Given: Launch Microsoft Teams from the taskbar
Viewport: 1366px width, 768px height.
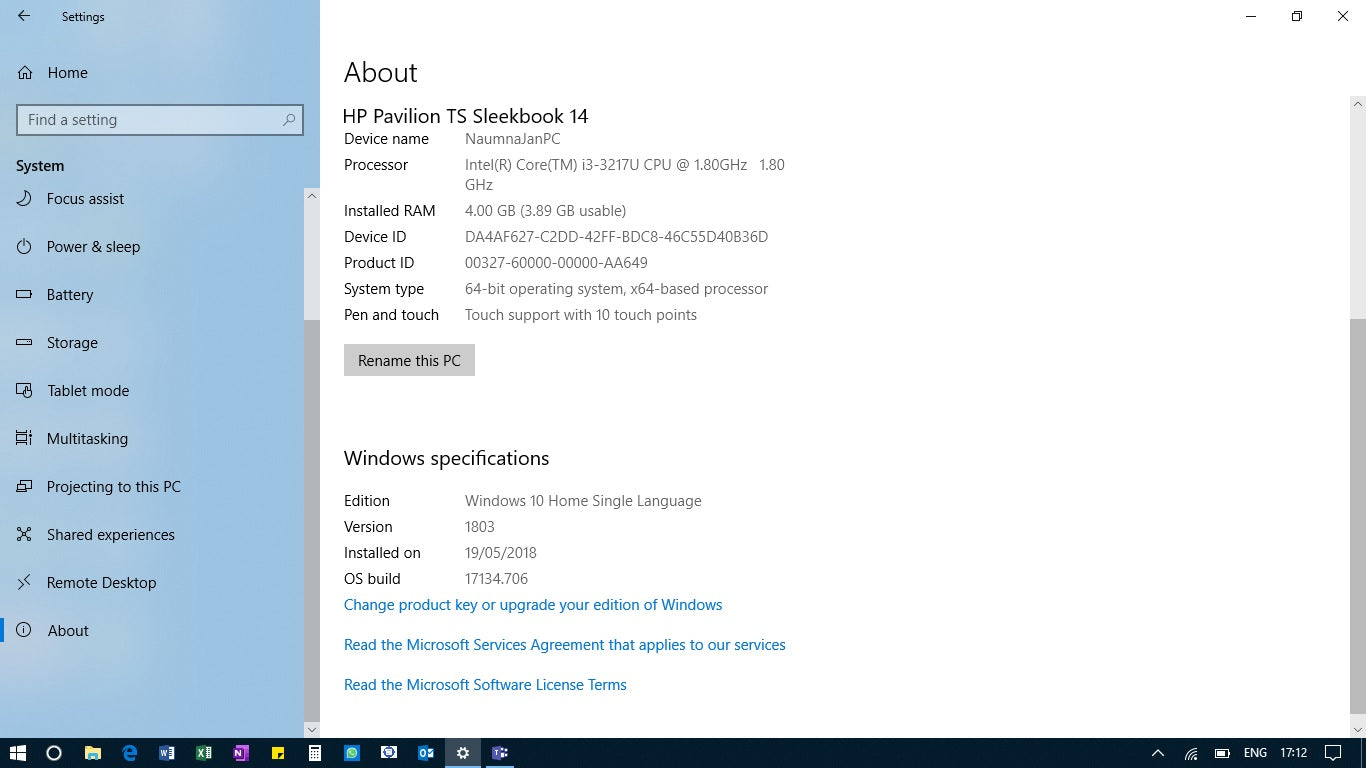Looking at the screenshot, I should coord(500,753).
